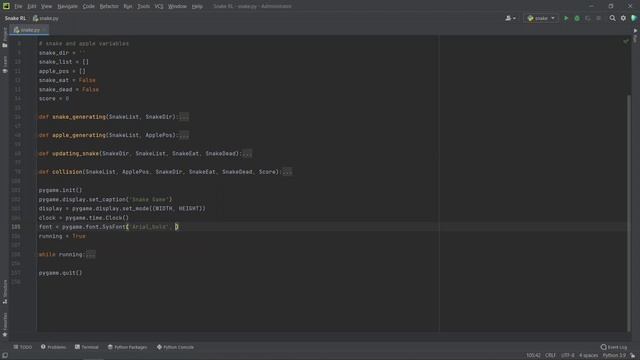Open the Favorites star sidebar
This screenshot has height=360, width=640.
point(5,325)
